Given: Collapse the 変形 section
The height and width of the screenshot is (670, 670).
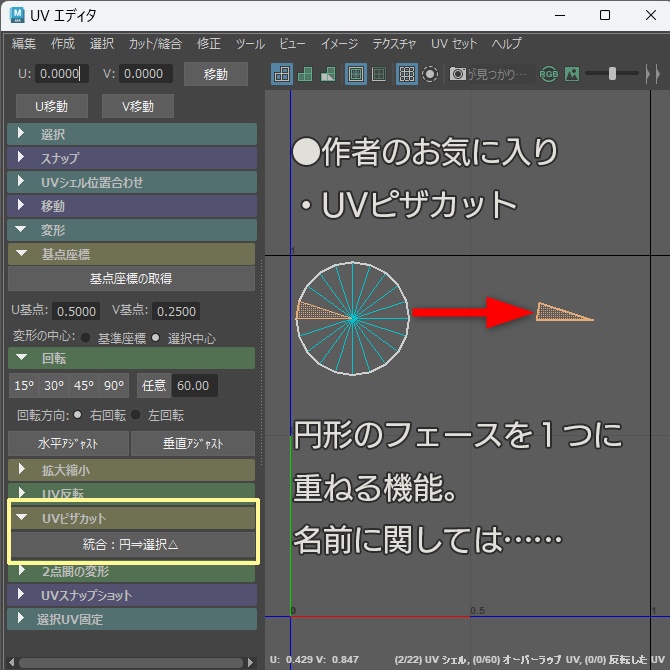Looking at the screenshot, I should coord(132,230).
